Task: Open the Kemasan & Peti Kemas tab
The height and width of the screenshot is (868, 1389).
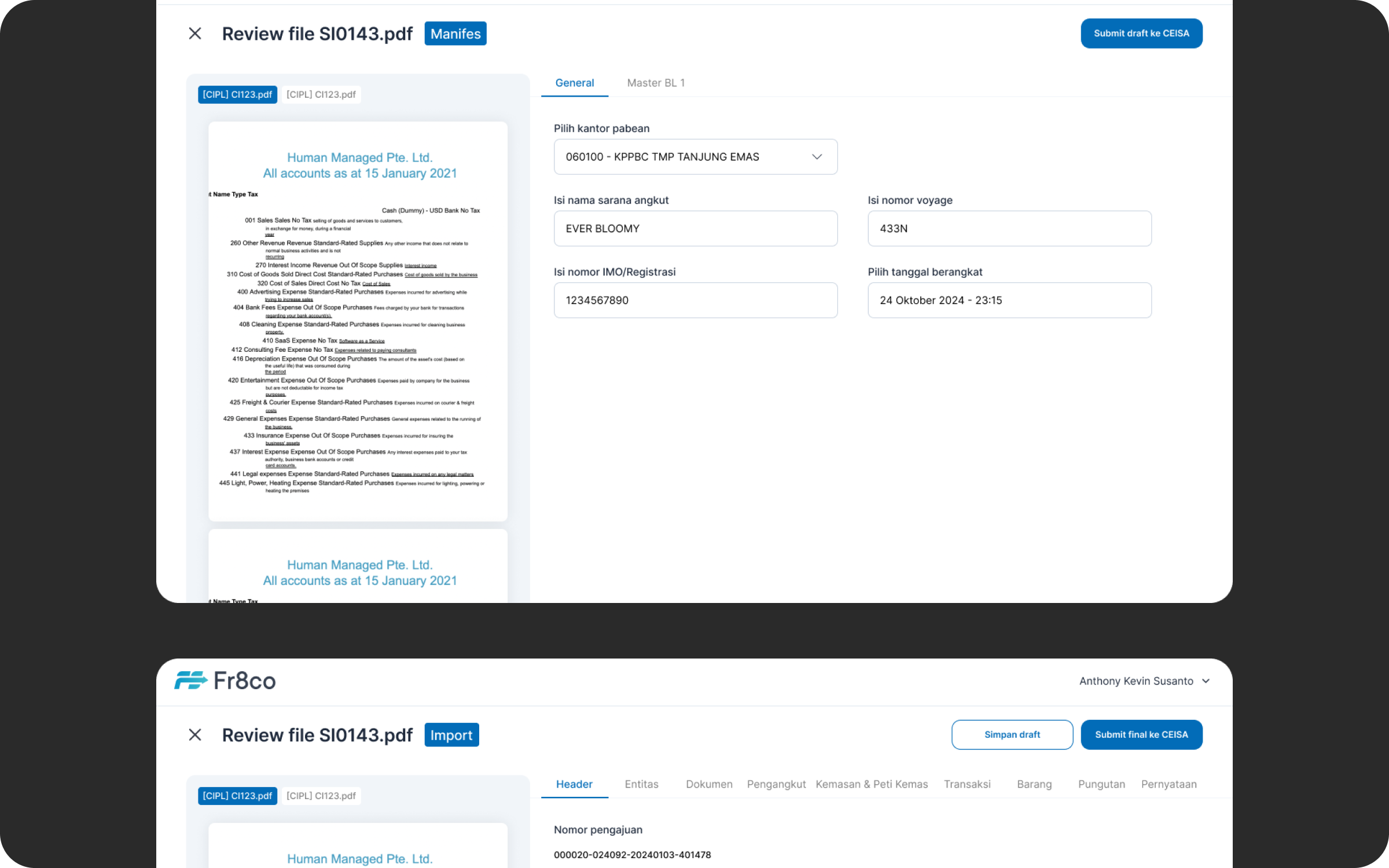Action: pos(872,784)
